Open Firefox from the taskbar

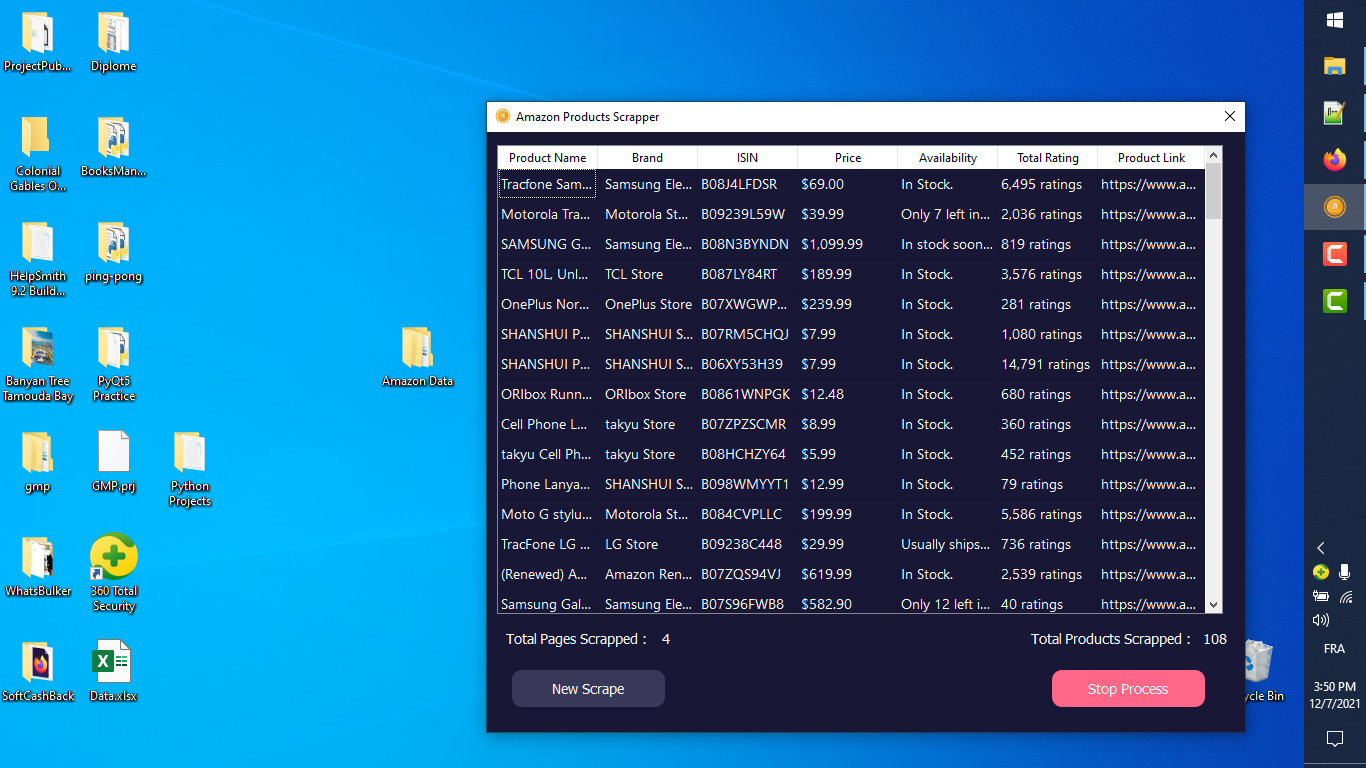[x=1335, y=160]
